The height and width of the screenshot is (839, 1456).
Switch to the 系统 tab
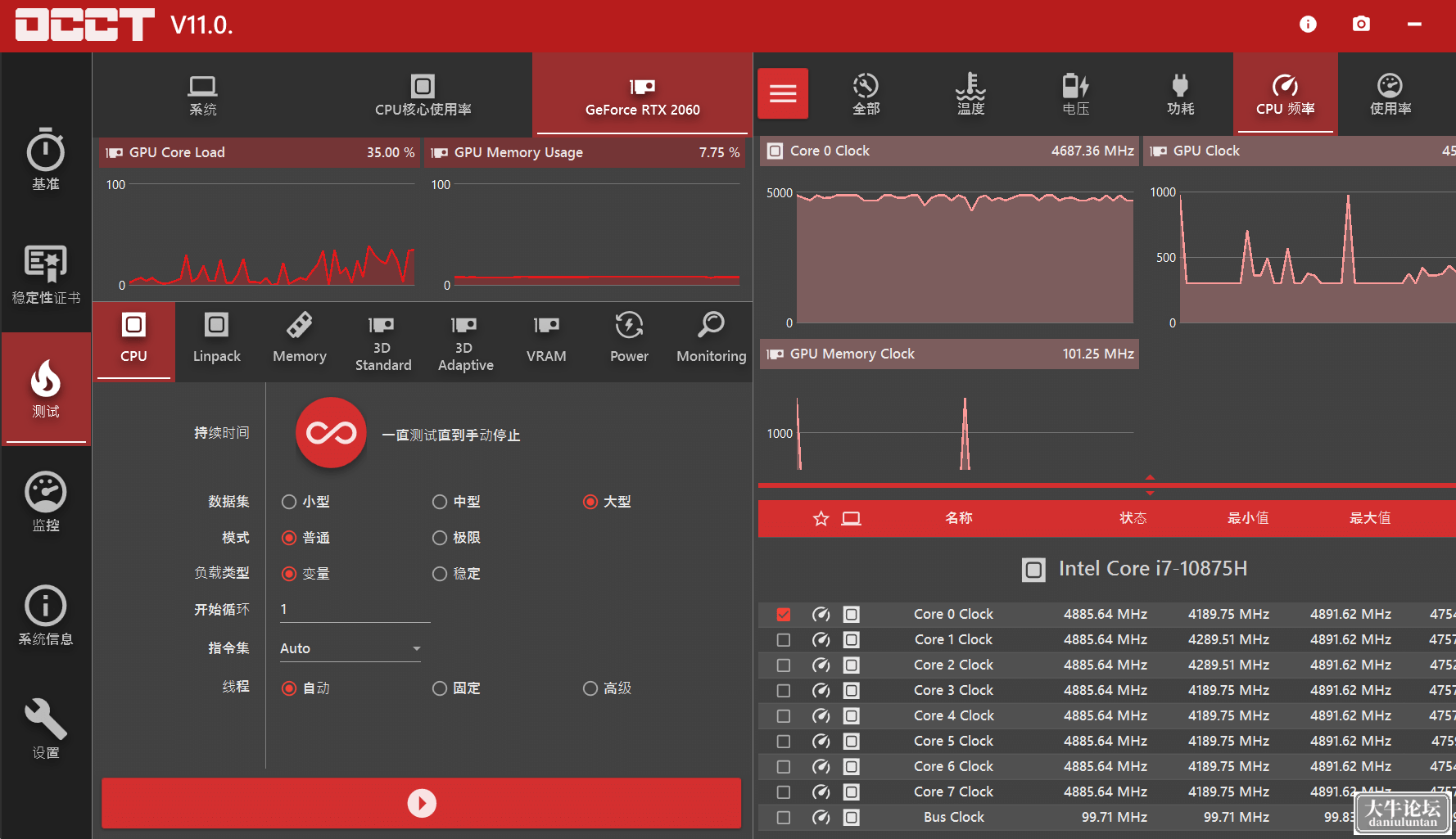click(202, 95)
